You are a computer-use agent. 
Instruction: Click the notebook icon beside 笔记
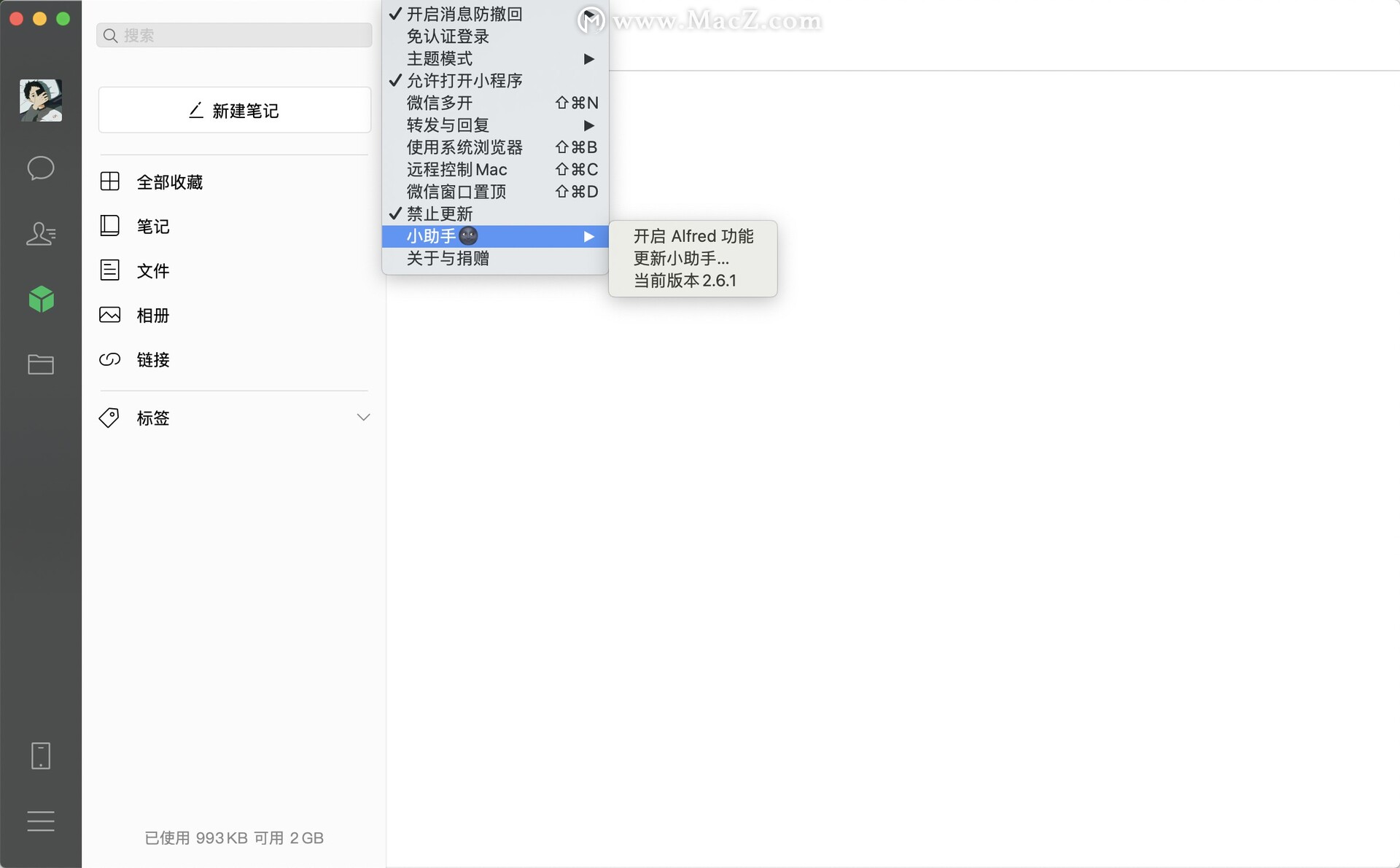109,226
